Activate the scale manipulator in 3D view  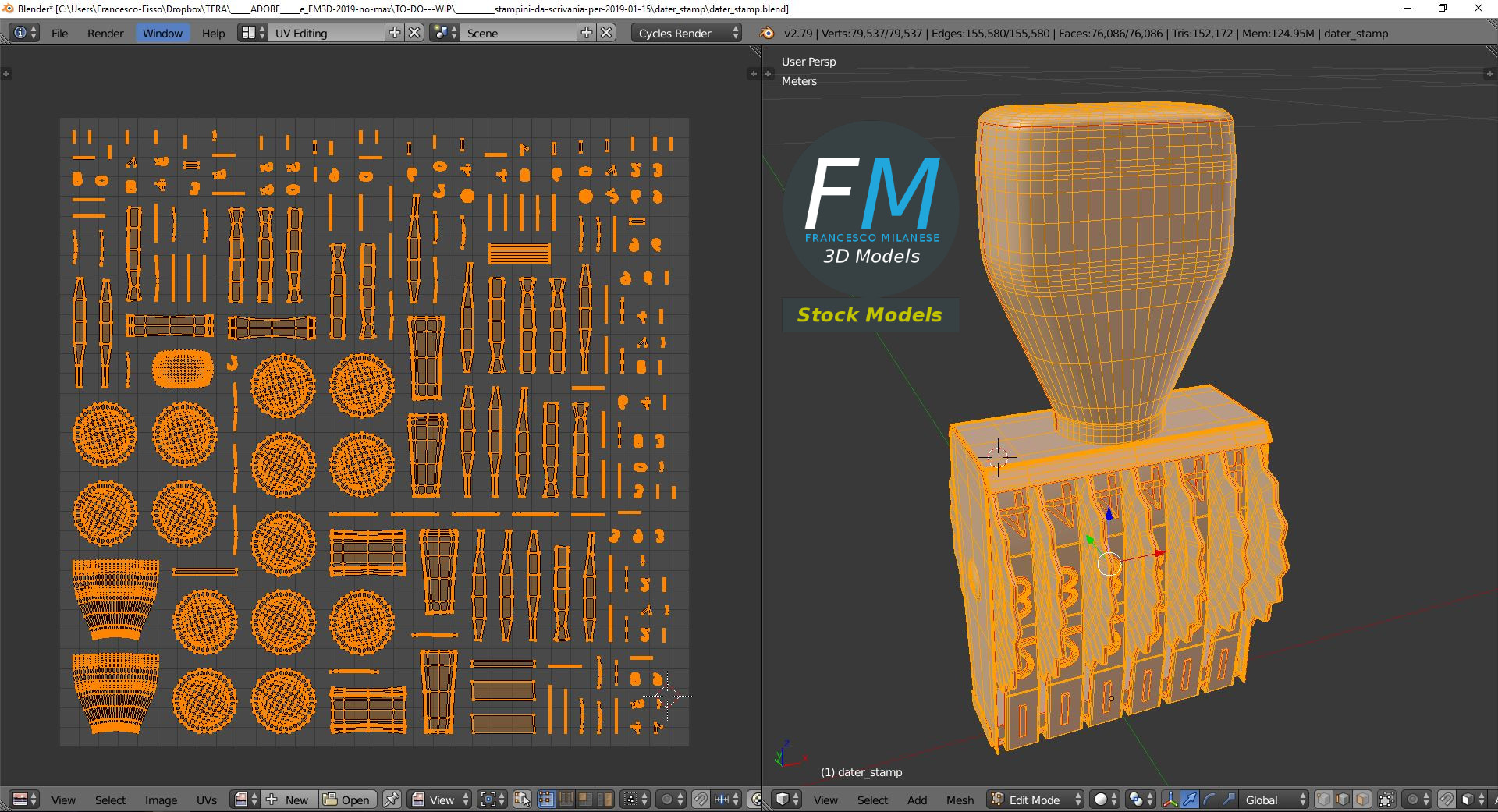click(x=1228, y=800)
